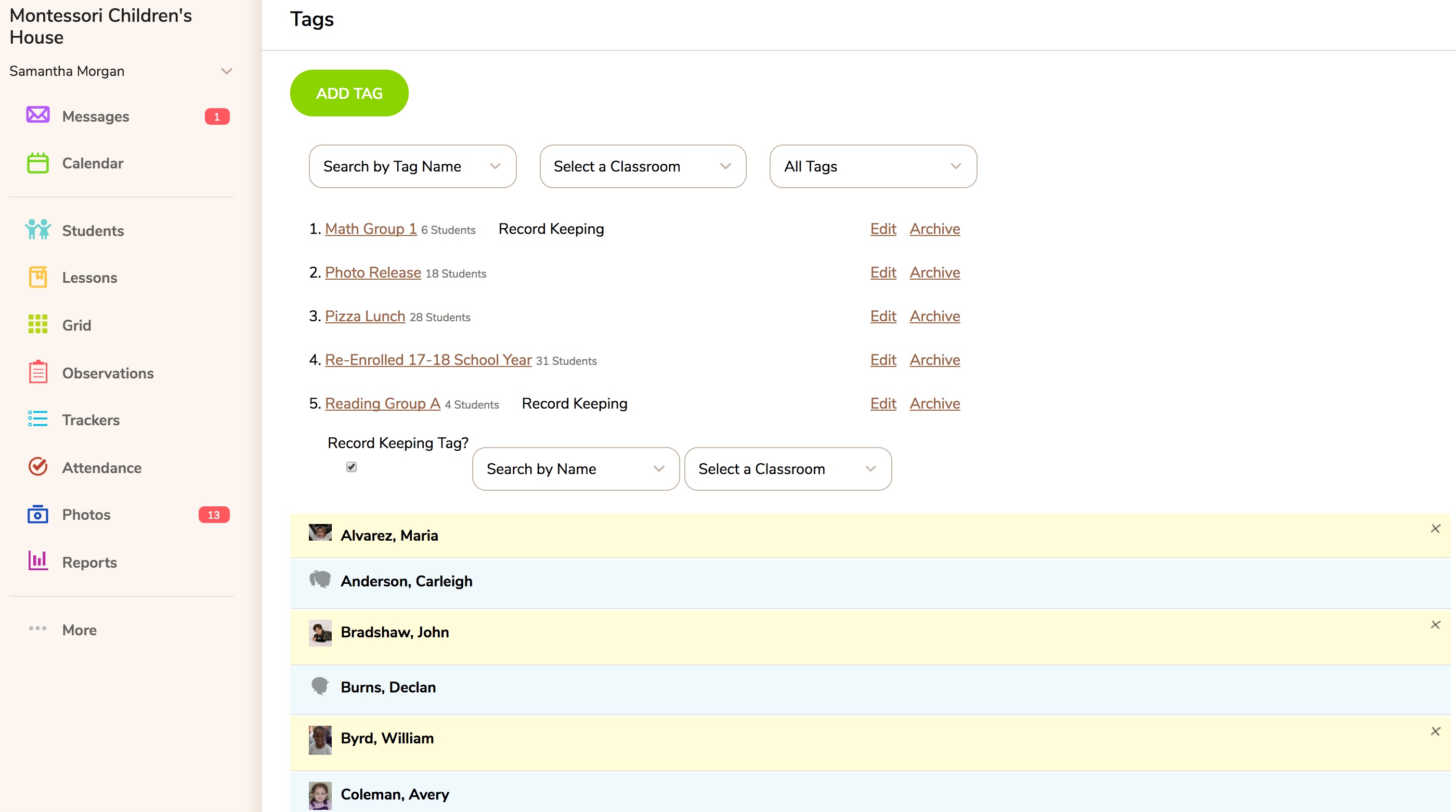
Task: Click Carleigh Anderson's placeholder avatar
Action: pyautogui.click(x=320, y=579)
